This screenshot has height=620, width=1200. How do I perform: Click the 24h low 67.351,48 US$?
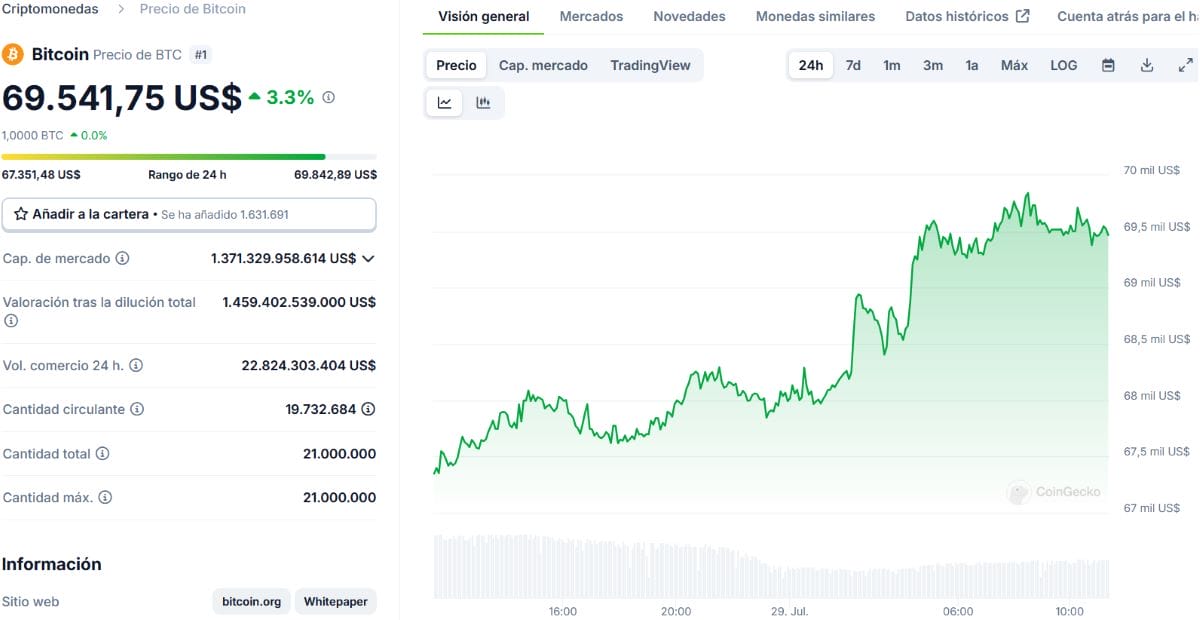tap(41, 175)
